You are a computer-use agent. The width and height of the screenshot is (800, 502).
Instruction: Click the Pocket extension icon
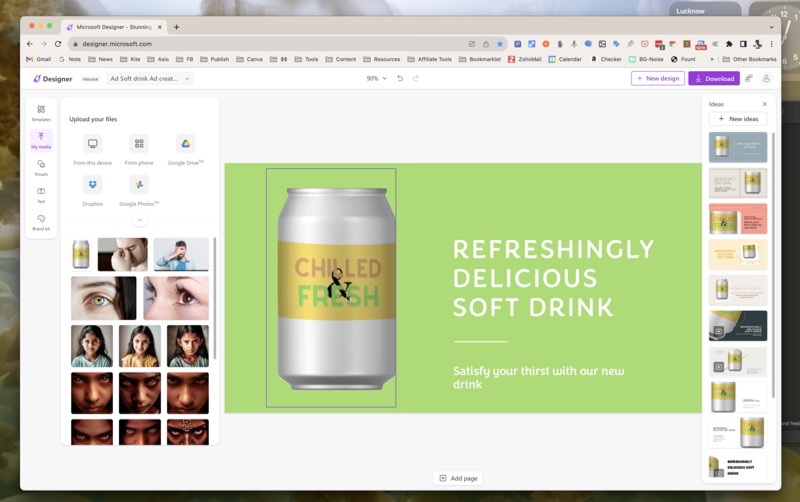(644, 44)
